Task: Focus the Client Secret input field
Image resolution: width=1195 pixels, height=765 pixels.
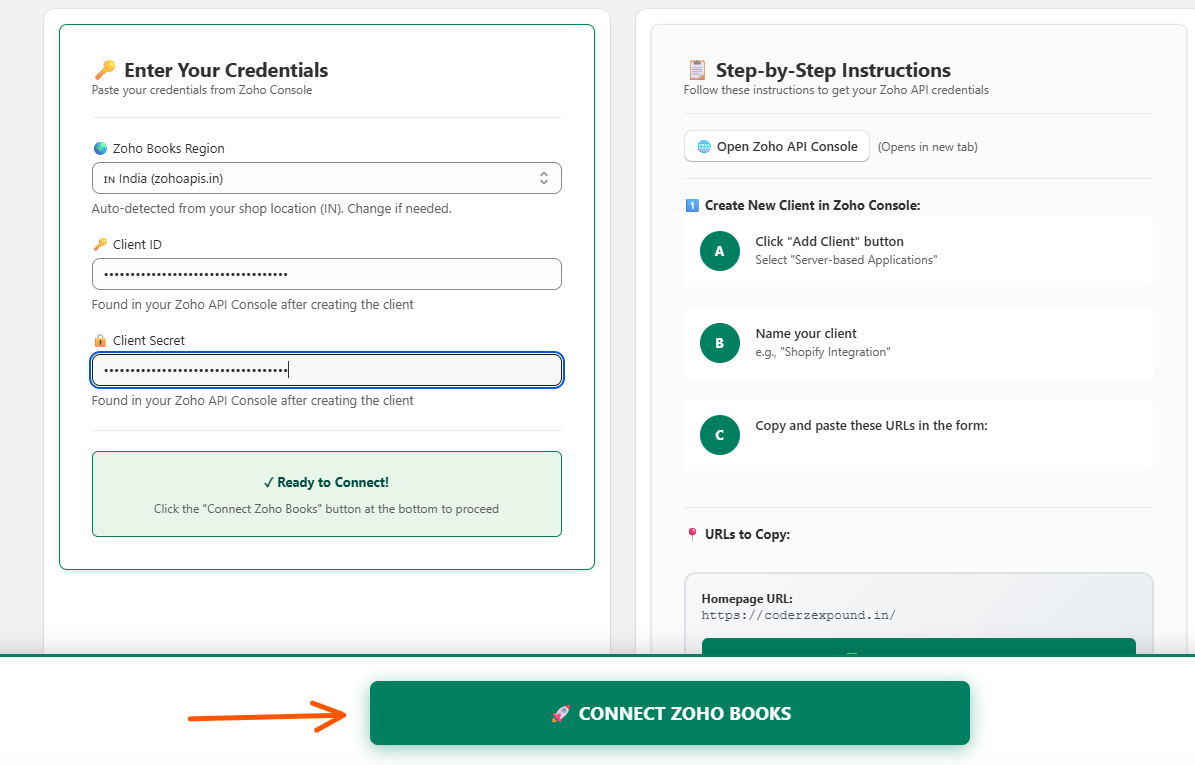Action: (x=326, y=370)
